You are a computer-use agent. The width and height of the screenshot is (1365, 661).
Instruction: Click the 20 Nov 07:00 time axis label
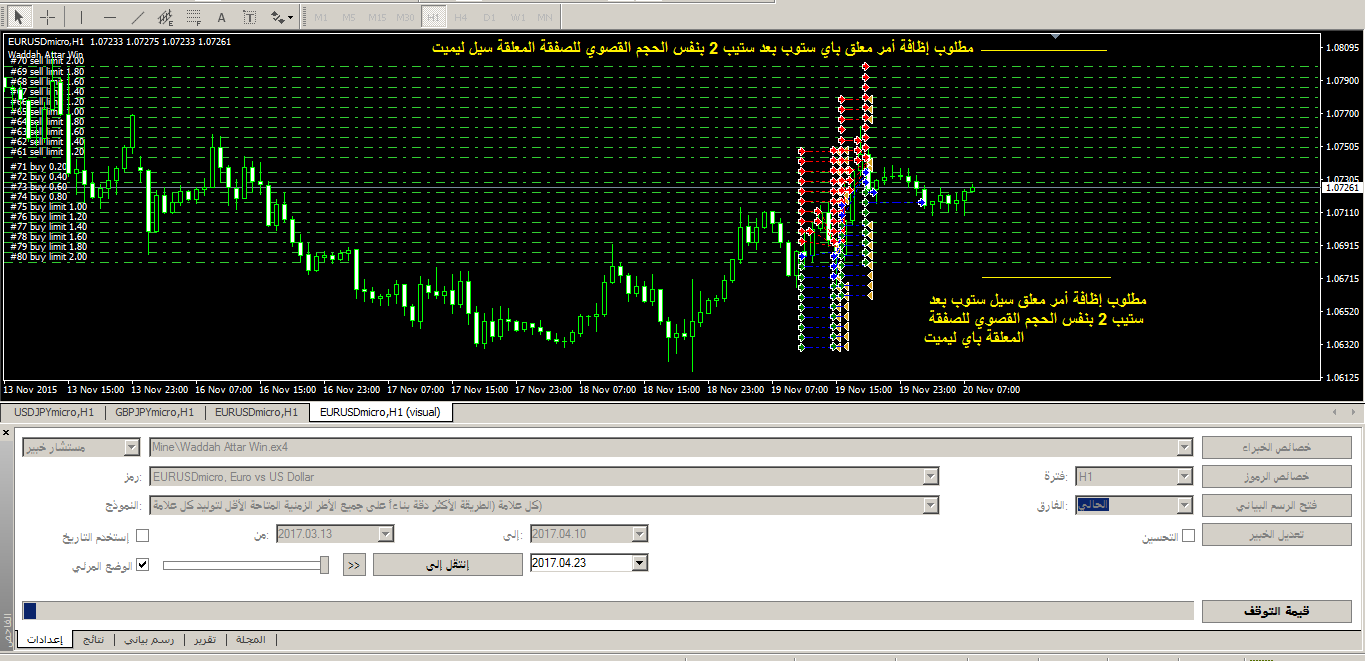pyautogui.click(x=992, y=389)
